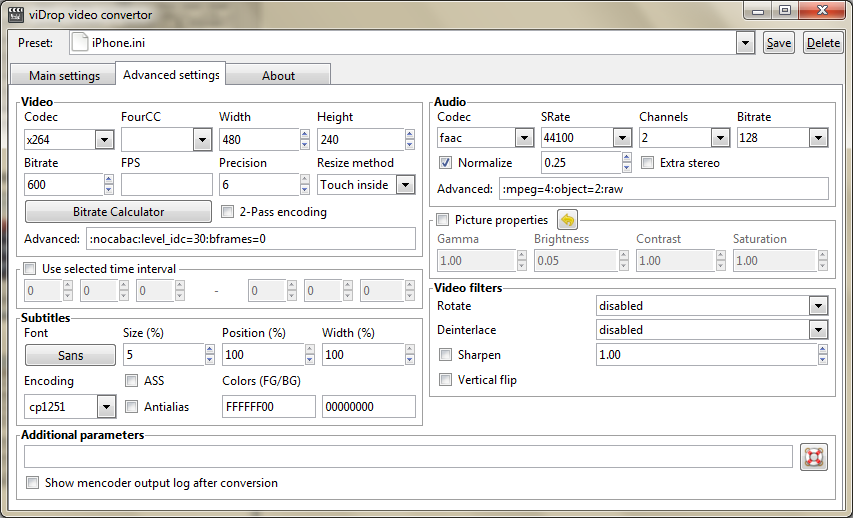Enable the Vertical flip filter

446,380
